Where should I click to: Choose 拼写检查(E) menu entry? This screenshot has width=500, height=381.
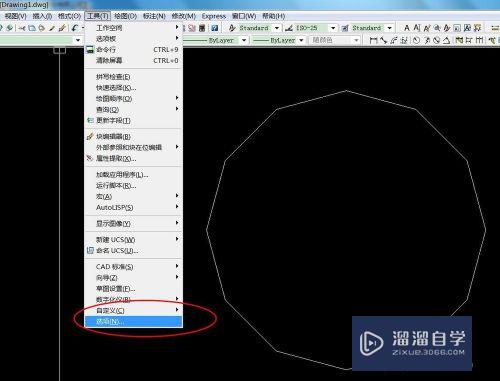tap(133, 77)
